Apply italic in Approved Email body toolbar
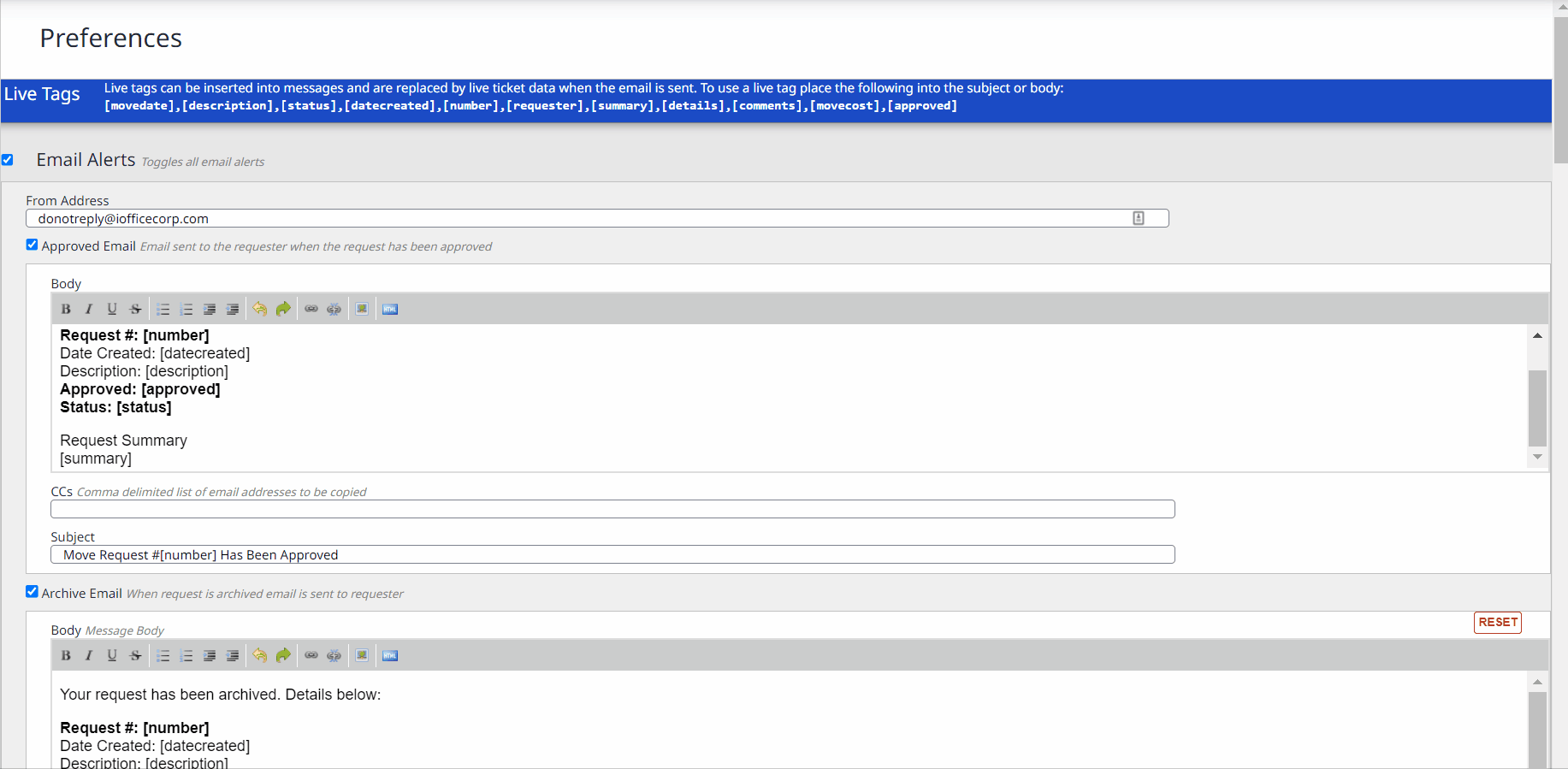The height and width of the screenshot is (769, 1568). (89, 310)
